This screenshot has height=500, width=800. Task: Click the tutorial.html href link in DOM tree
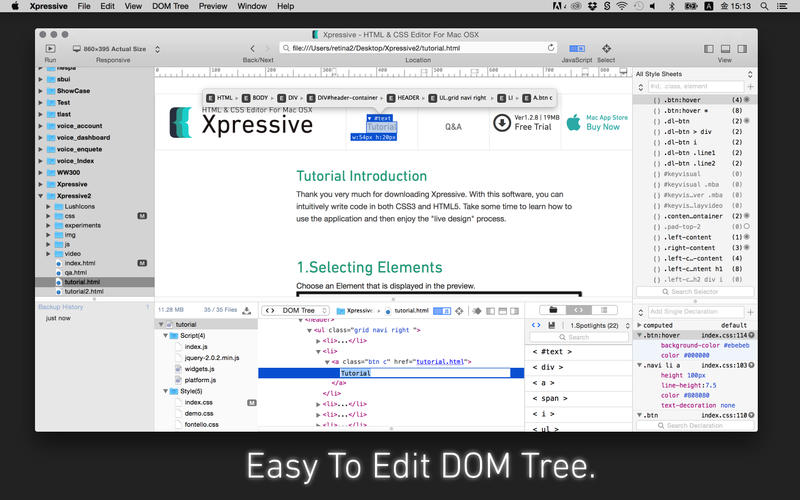[440, 362]
